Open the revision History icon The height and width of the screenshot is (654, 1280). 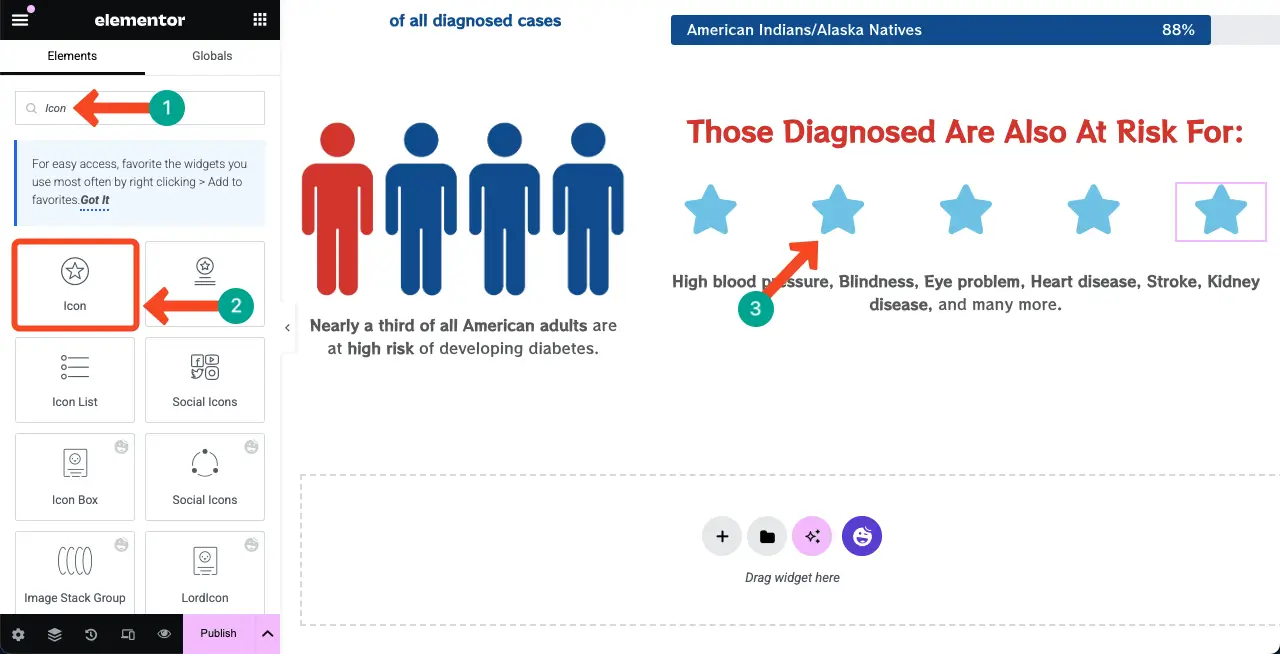coord(91,634)
